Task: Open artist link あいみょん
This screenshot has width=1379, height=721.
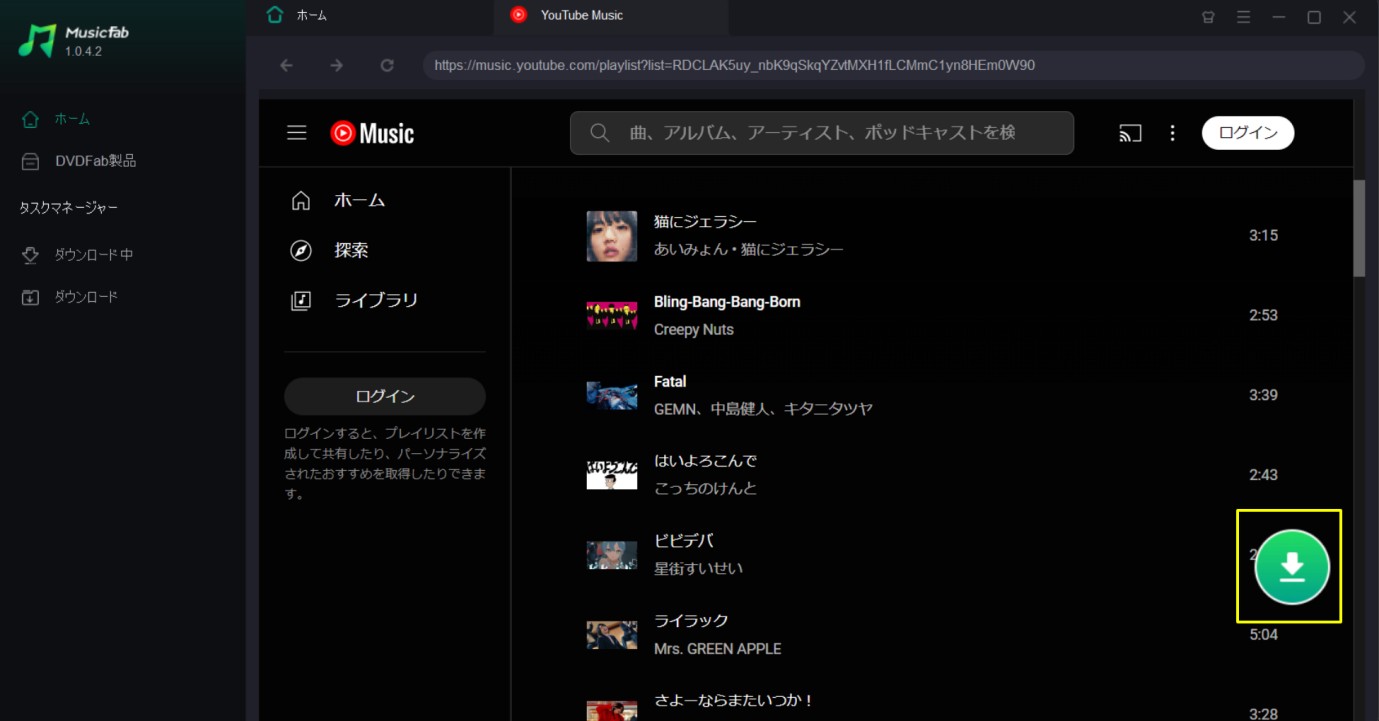Action: 690,249
